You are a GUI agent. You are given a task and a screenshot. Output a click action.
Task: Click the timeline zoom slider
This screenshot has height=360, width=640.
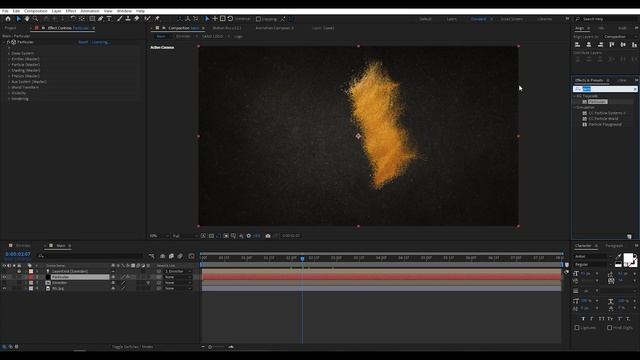217,347
